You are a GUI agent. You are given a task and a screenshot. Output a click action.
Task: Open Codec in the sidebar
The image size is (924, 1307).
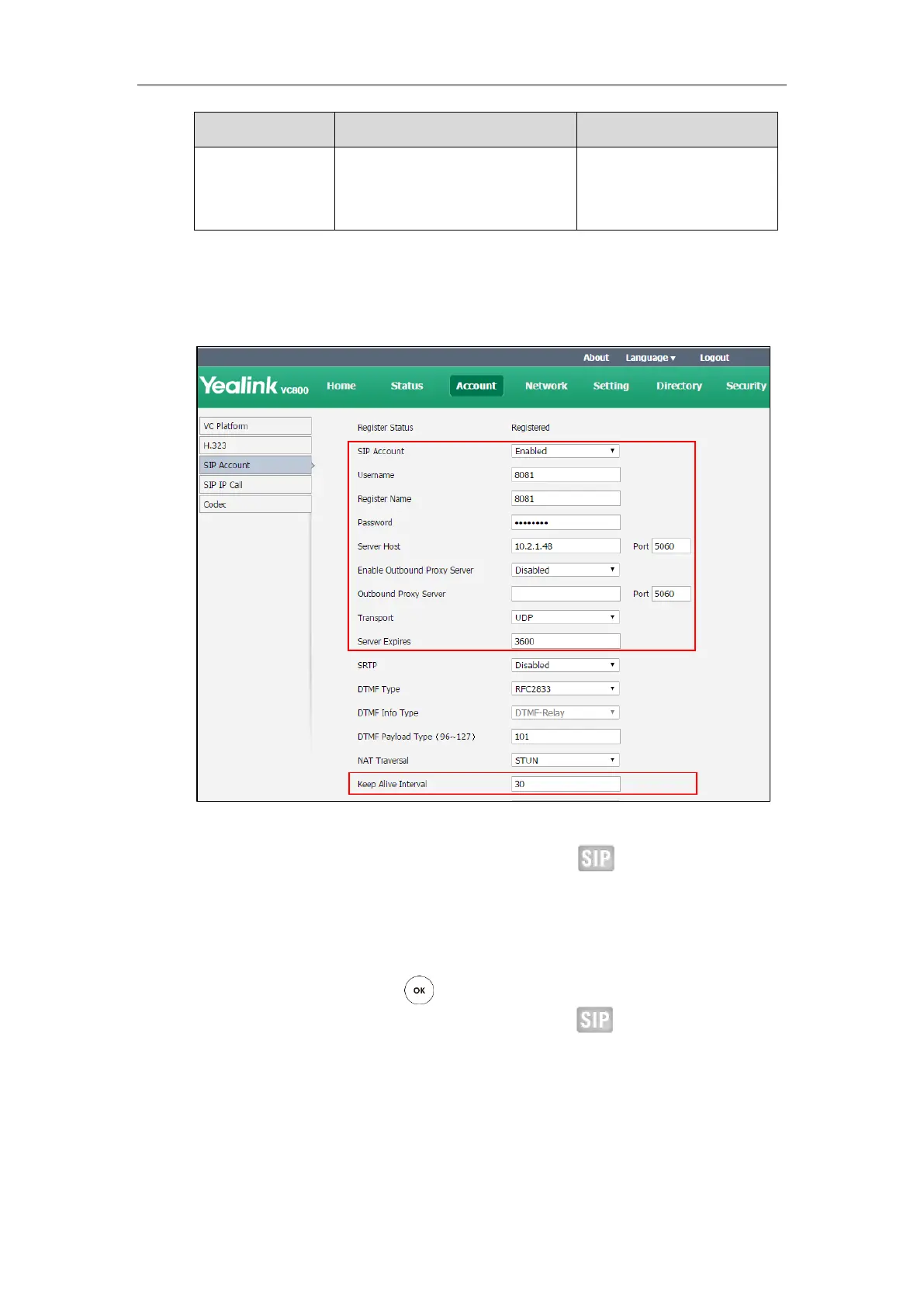255,504
